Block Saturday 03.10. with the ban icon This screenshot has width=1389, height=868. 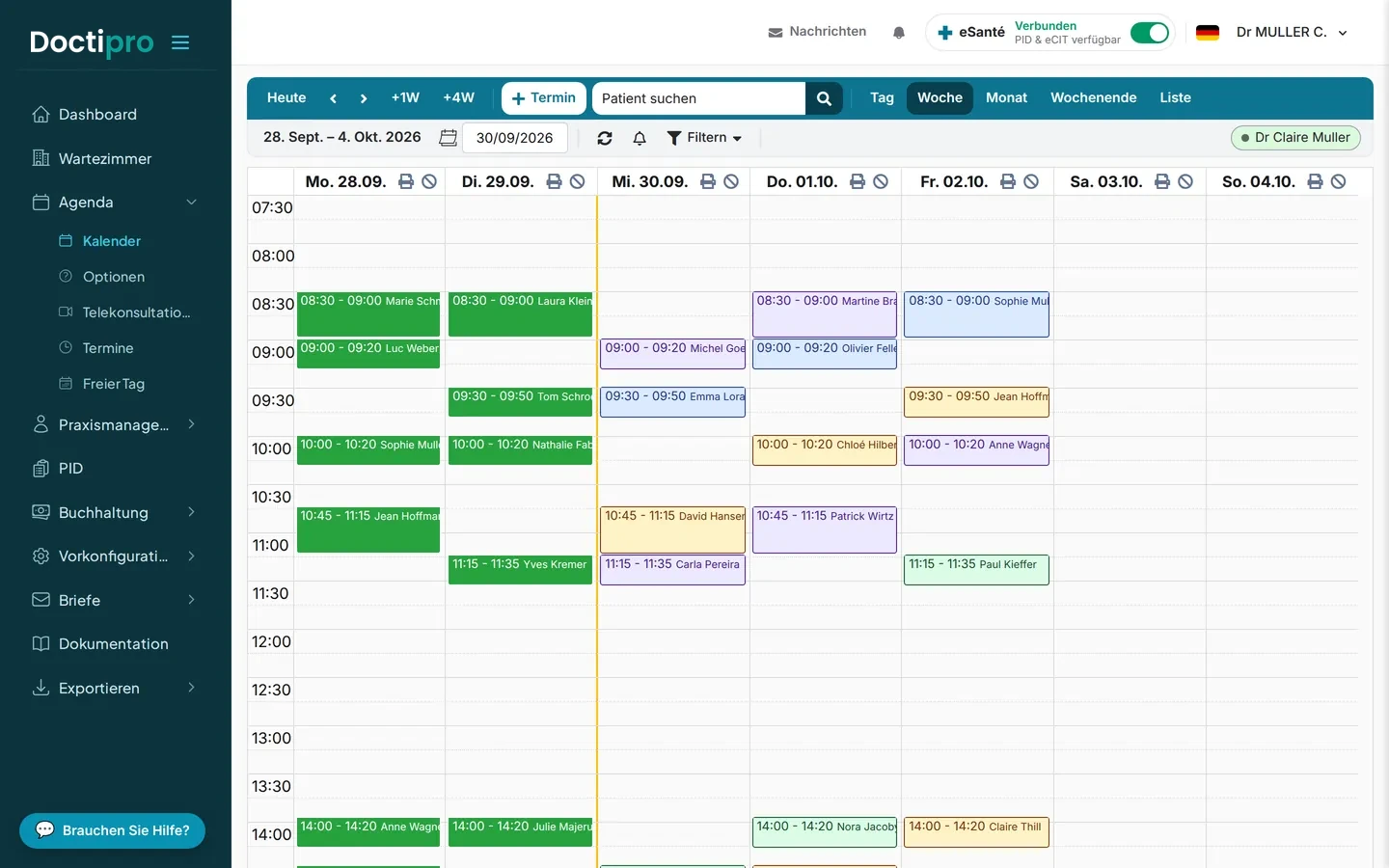click(x=1185, y=181)
